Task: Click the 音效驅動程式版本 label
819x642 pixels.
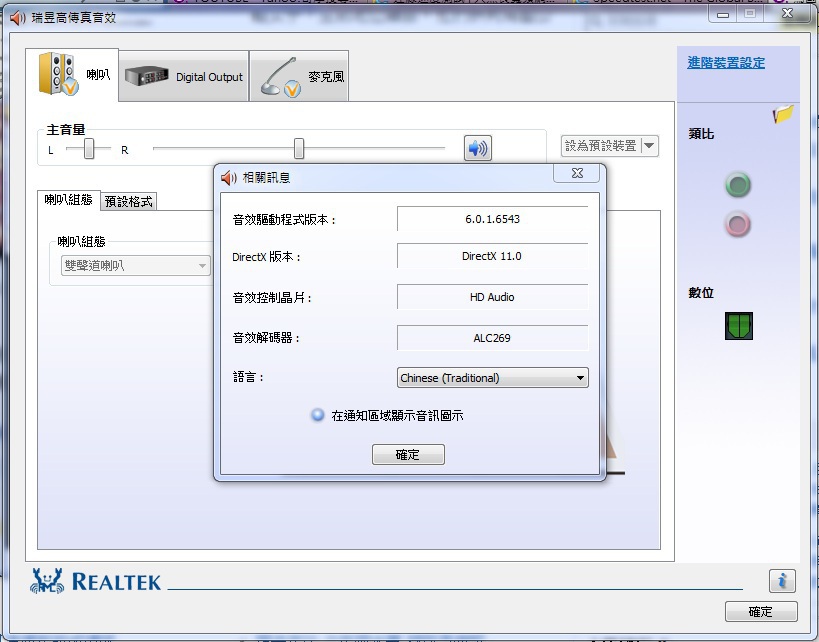Action: tap(284, 220)
